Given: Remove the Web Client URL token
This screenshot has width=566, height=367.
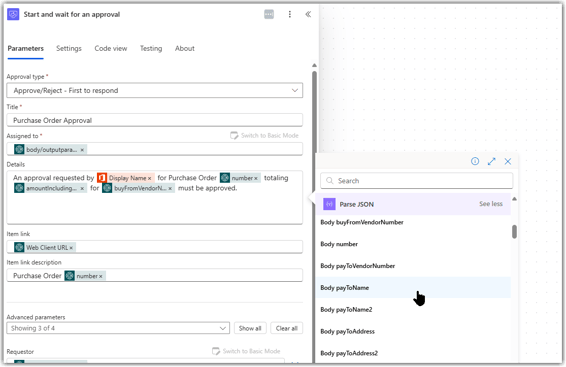Looking at the screenshot, I should click(71, 248).
